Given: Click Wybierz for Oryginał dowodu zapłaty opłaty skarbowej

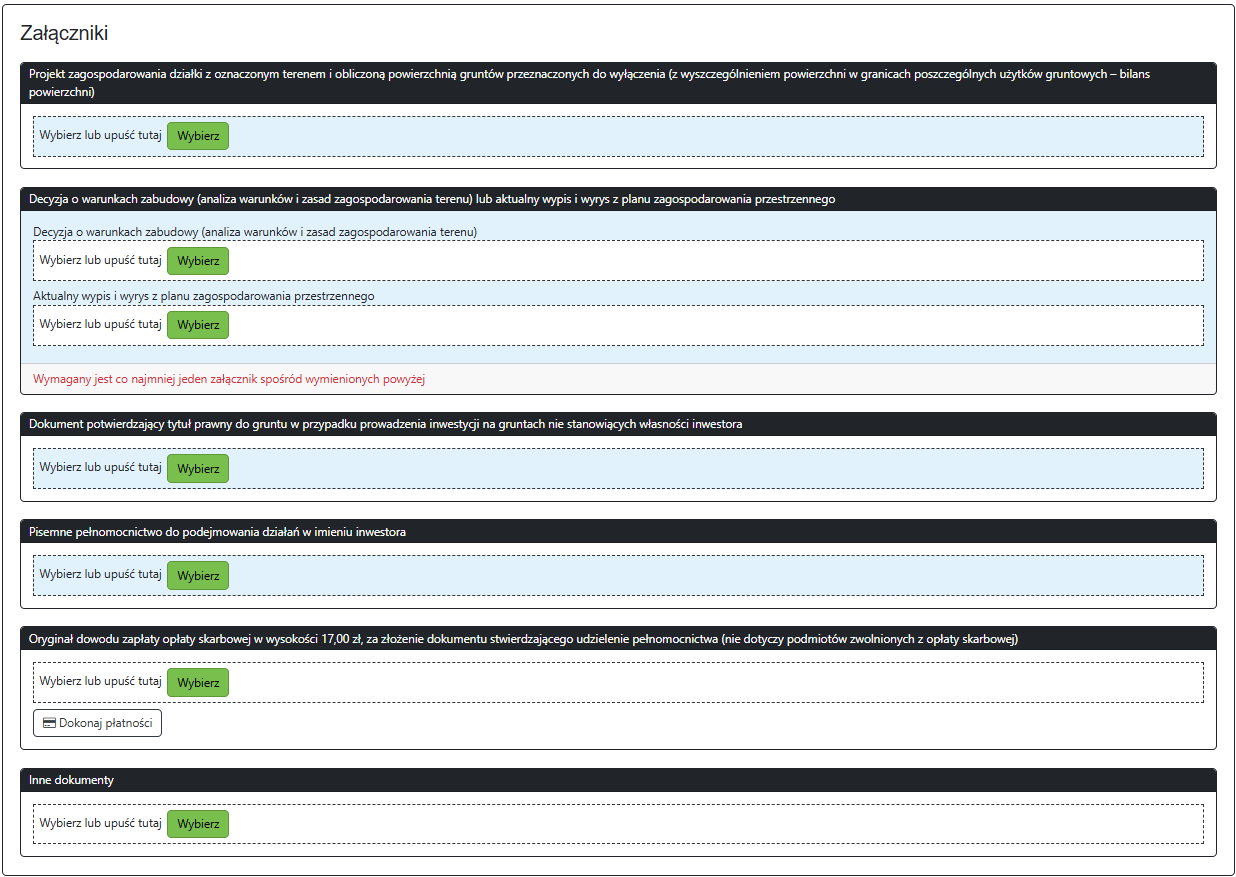Looking at the screenshot, I should [x=198, y=682].
